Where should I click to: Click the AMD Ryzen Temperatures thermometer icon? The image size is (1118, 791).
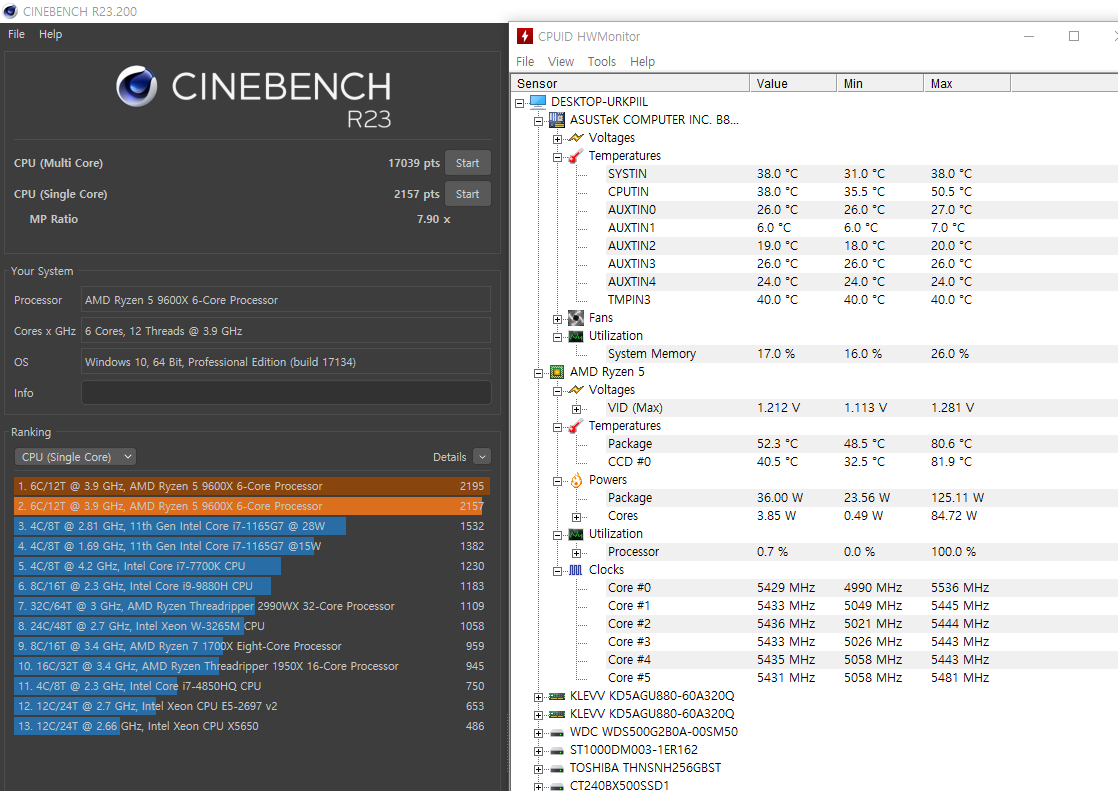coord(575,426)
